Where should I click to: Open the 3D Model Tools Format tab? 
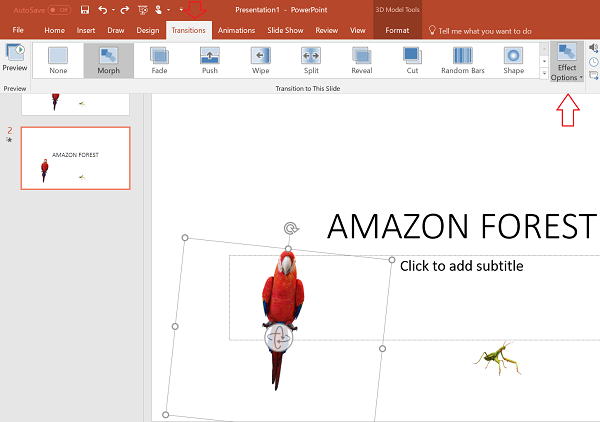click(x=397, y=31)
